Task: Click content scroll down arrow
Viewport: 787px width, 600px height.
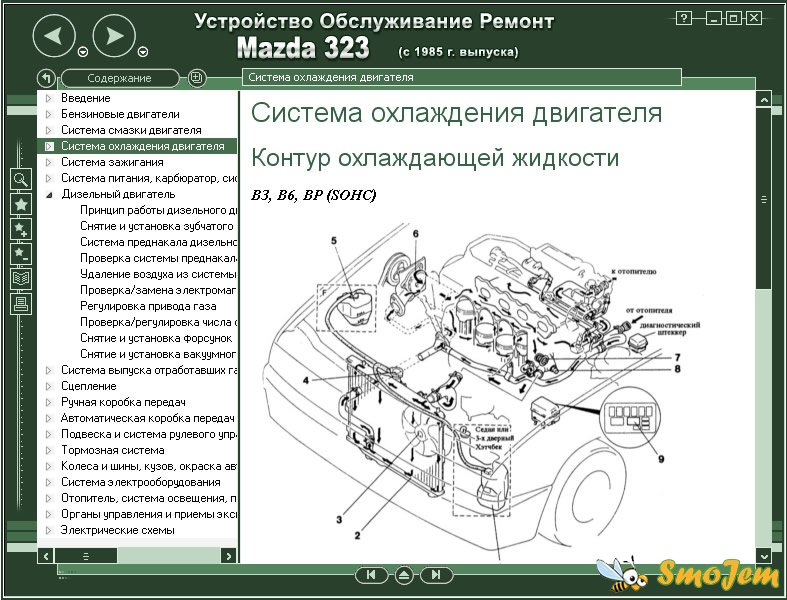Action: point(764,556)
